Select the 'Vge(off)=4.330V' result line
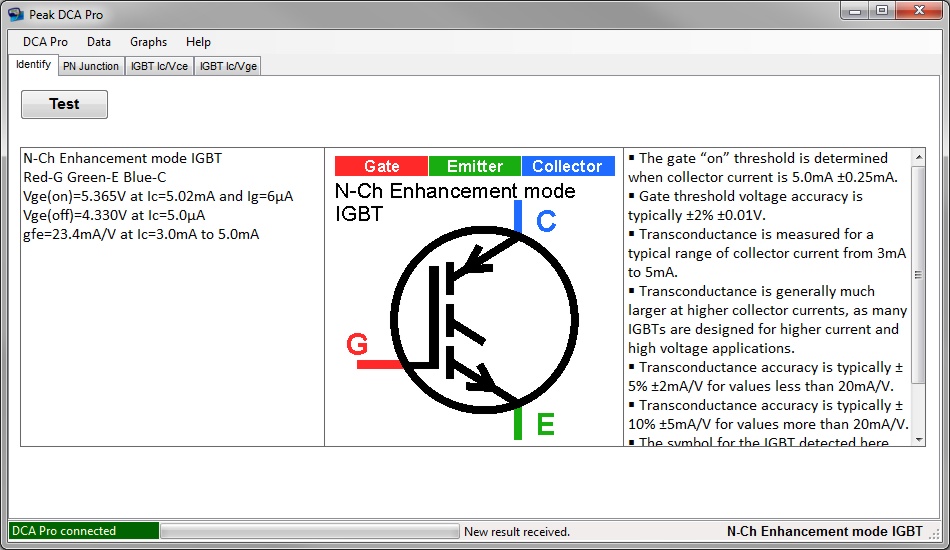Screen dimensions: 950x550 point(114,215)
